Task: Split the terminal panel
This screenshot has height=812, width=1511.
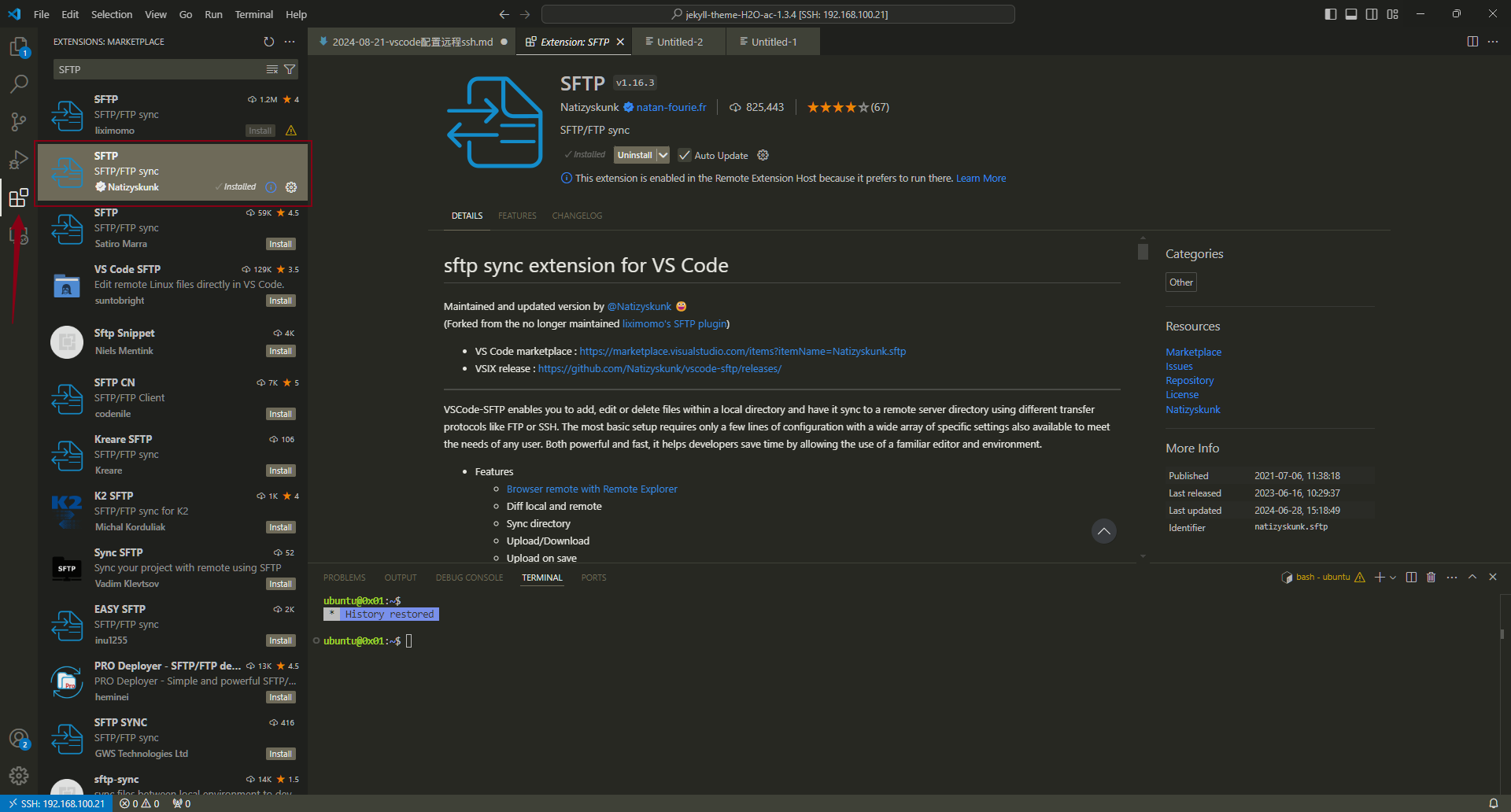Action: (x=1411, y=578)
